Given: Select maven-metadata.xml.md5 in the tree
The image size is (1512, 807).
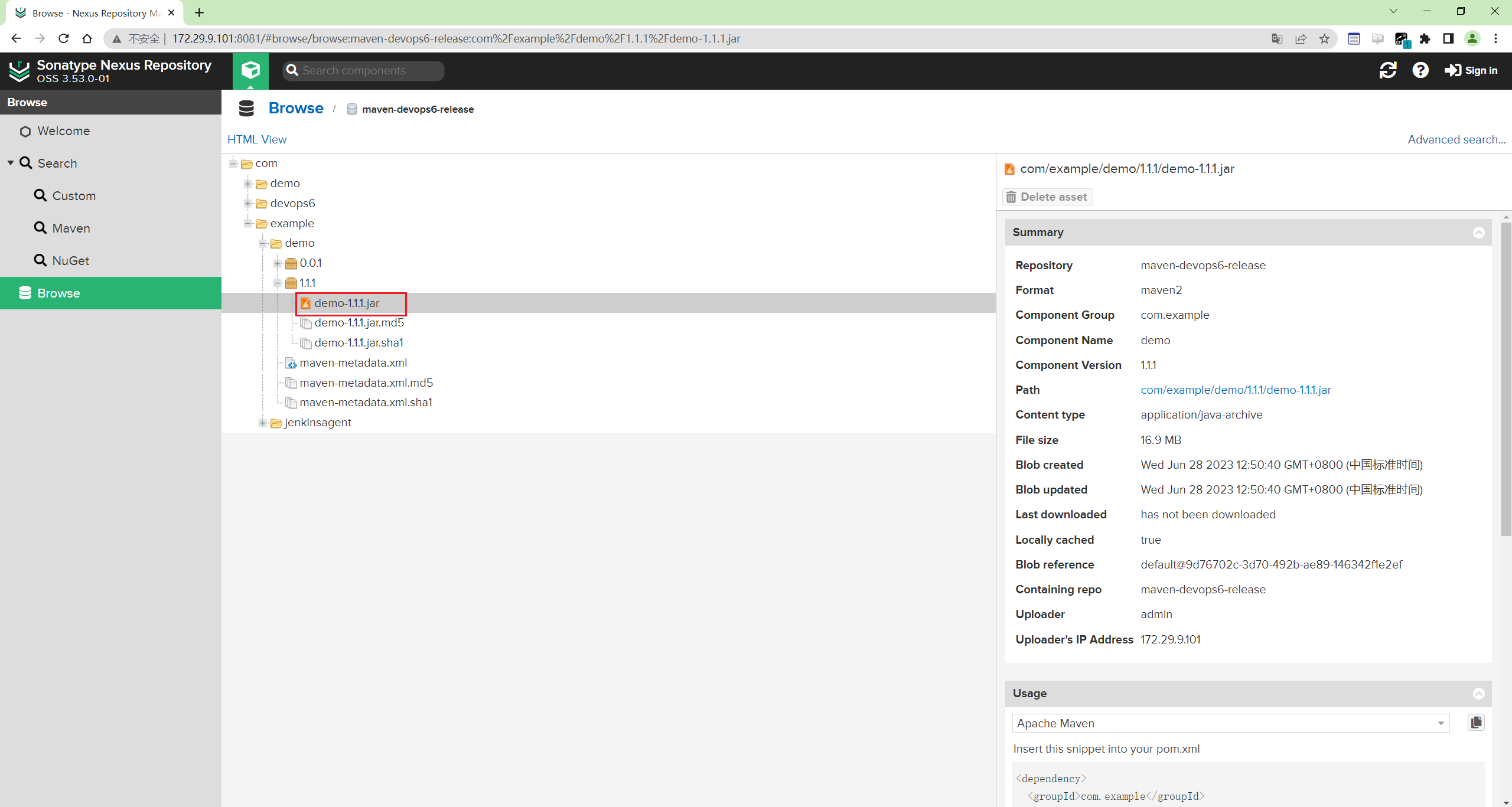Looking at the screenshot, I should click(x=366, y=383).
